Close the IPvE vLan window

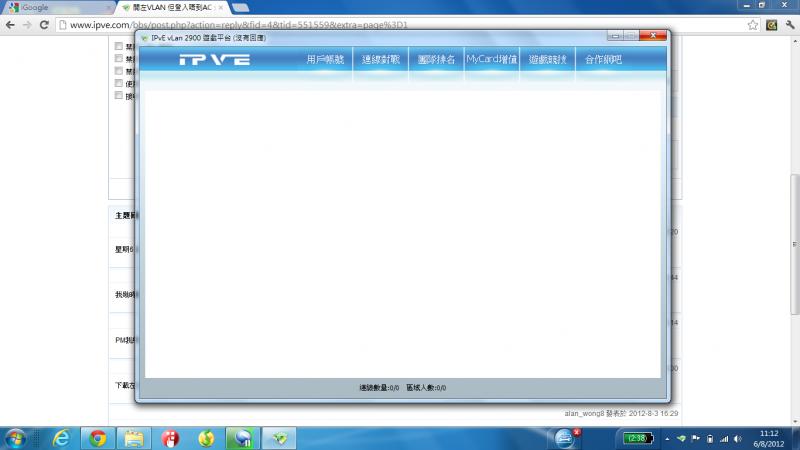[653, 35]
